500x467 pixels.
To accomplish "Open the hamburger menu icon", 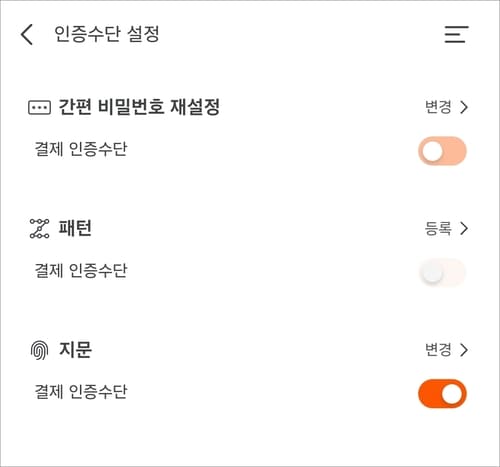I will pos(456,34).
